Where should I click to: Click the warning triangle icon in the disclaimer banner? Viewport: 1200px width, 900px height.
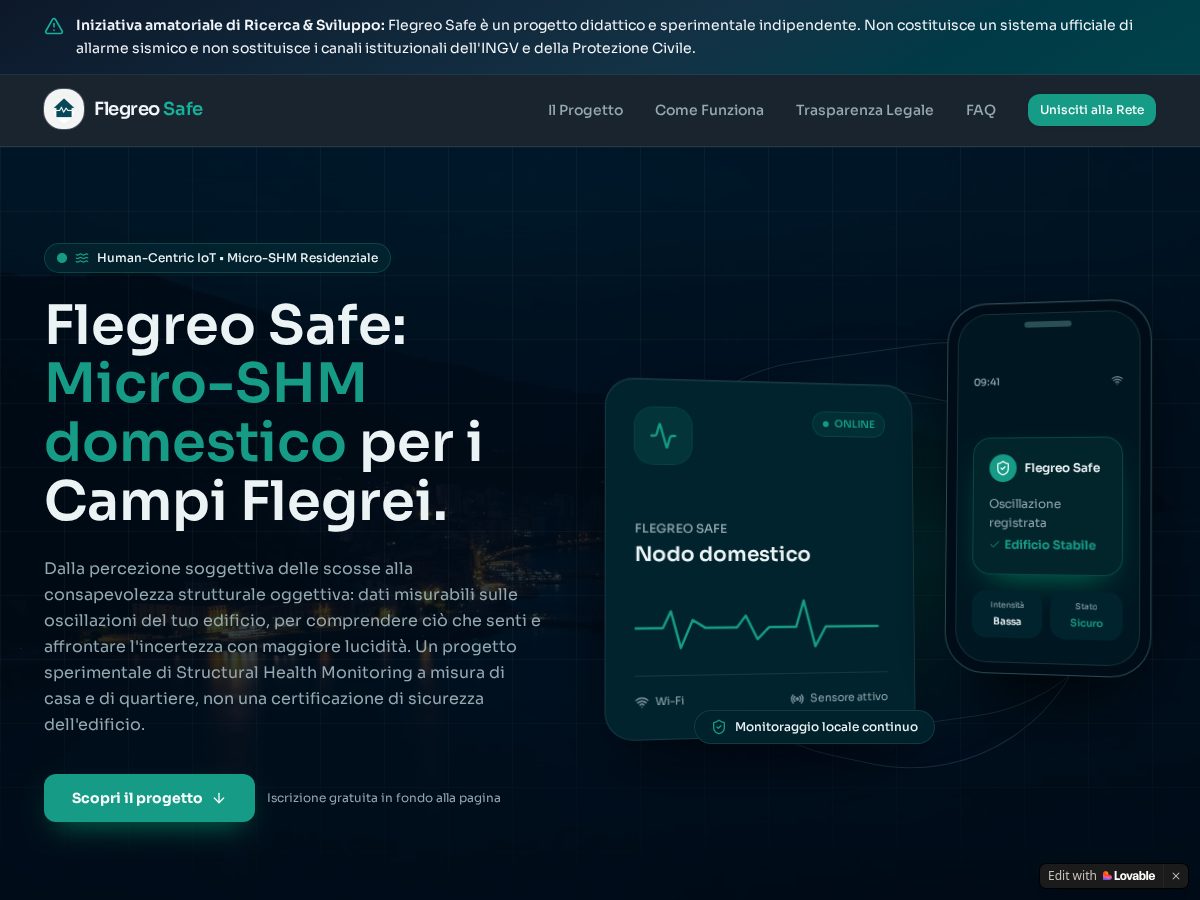(x=54, y=26)
